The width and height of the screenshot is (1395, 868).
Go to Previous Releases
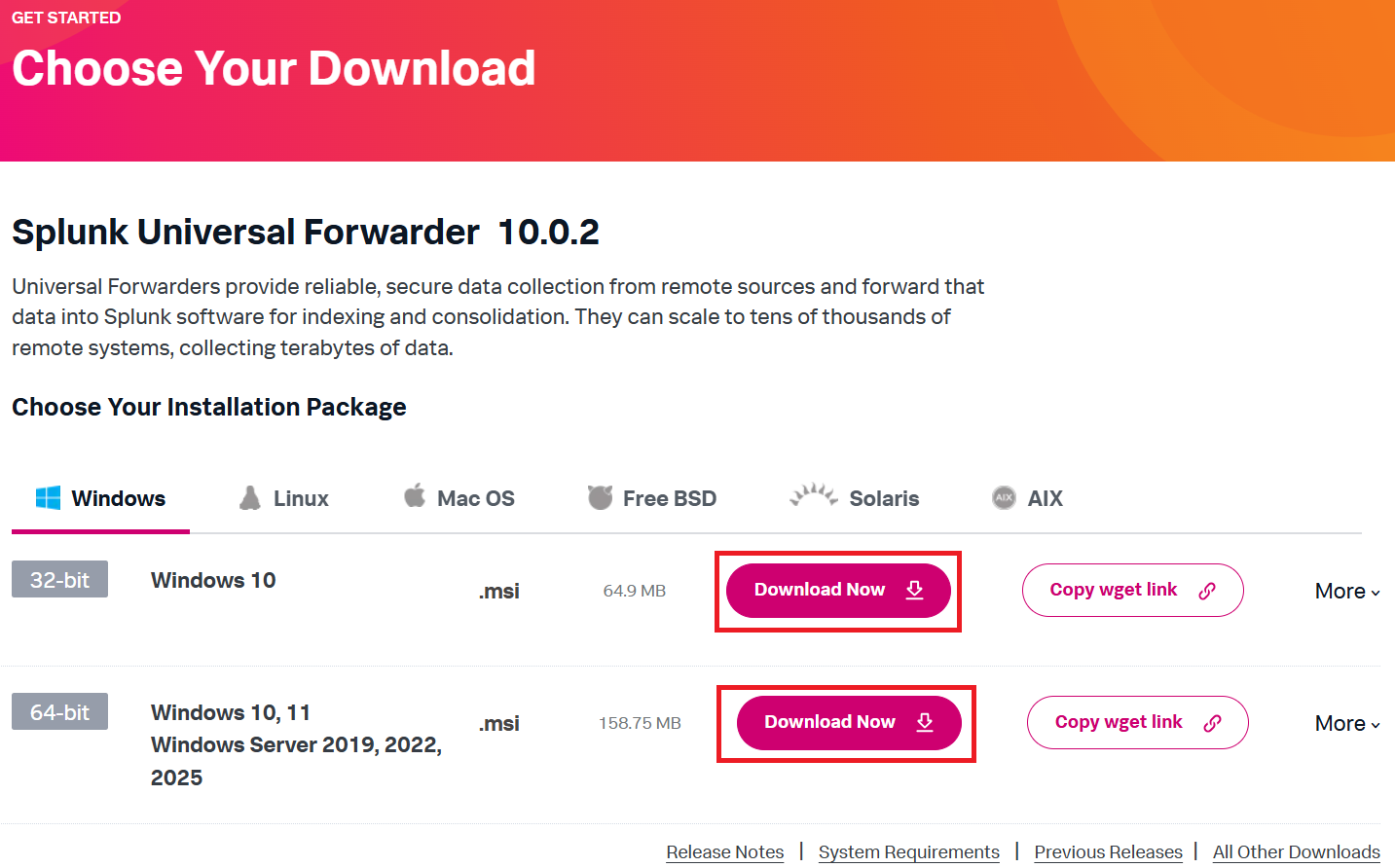1108,851
